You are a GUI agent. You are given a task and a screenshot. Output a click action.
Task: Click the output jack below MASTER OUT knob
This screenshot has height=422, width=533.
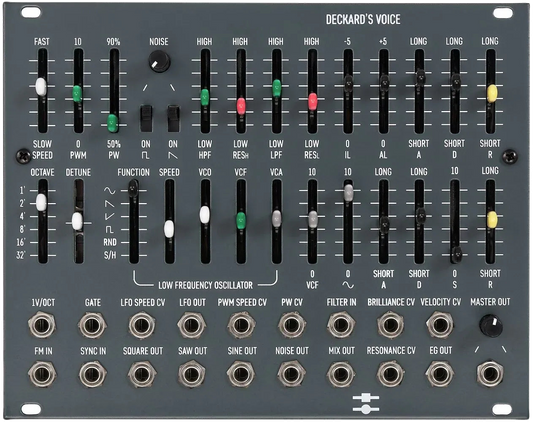(490, 374)
